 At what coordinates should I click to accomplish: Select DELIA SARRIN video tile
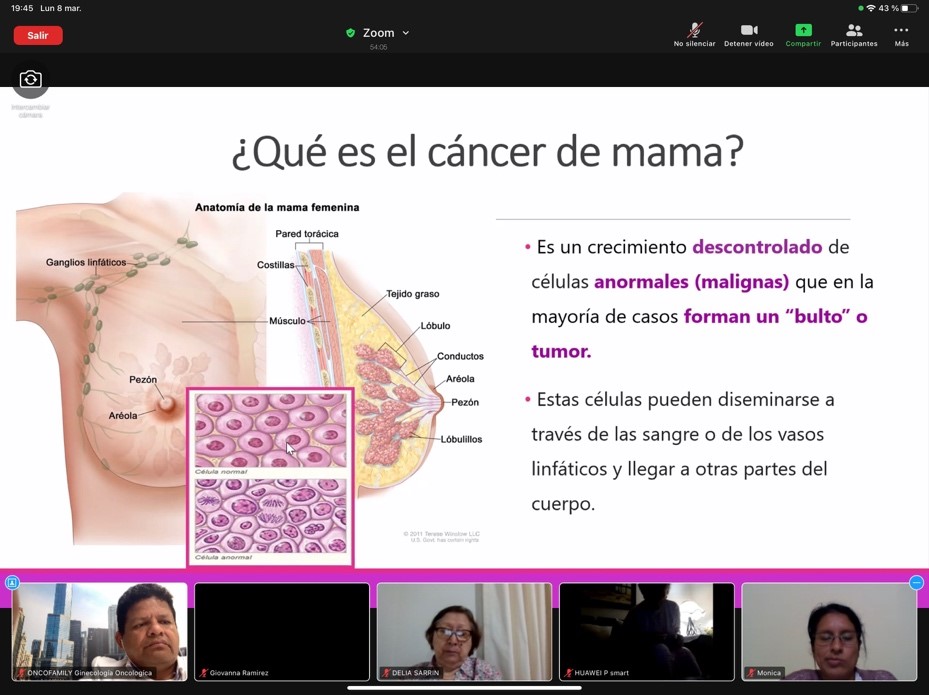[x=464, y=632]
